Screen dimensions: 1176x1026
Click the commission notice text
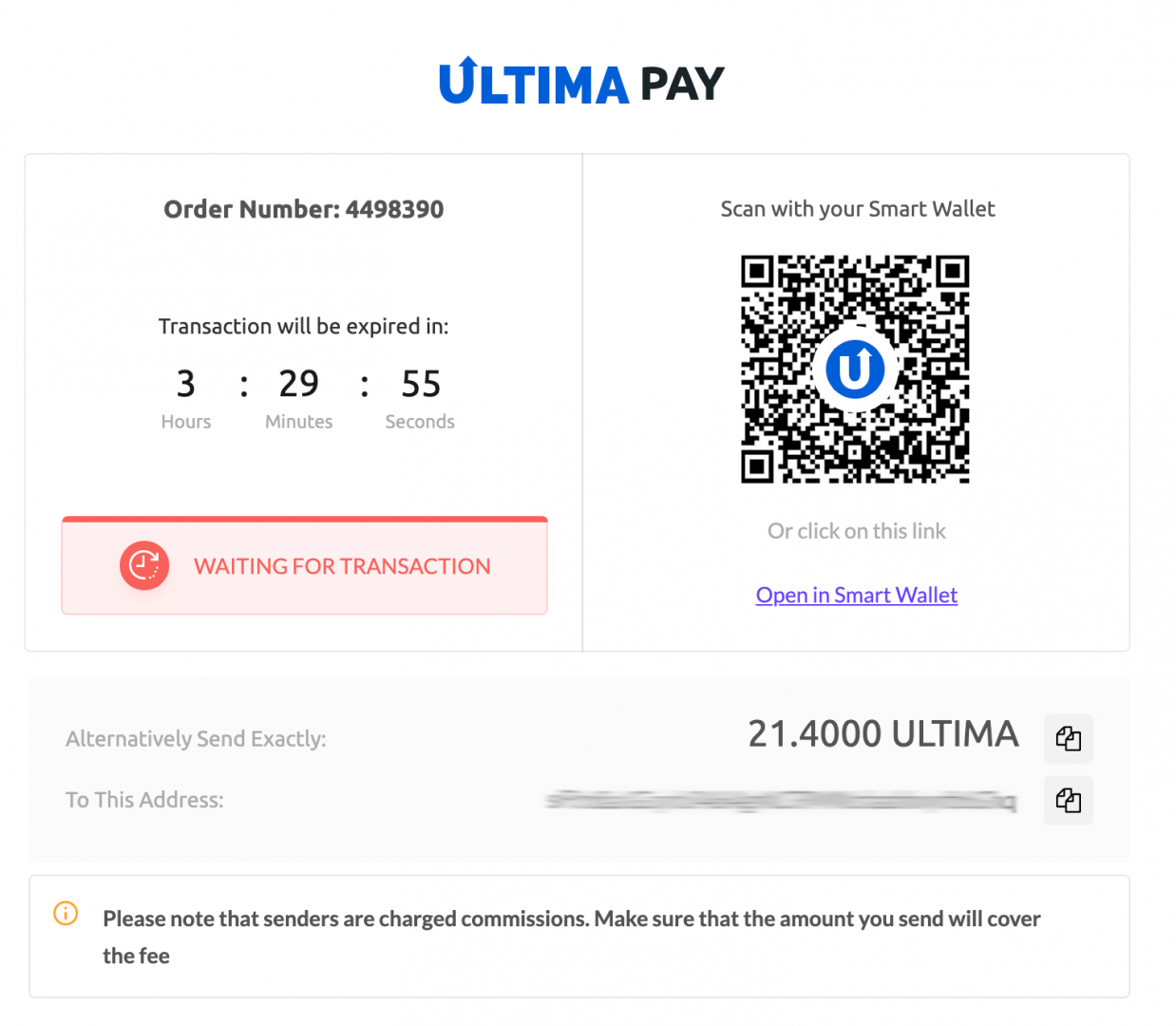pos(572,937)
